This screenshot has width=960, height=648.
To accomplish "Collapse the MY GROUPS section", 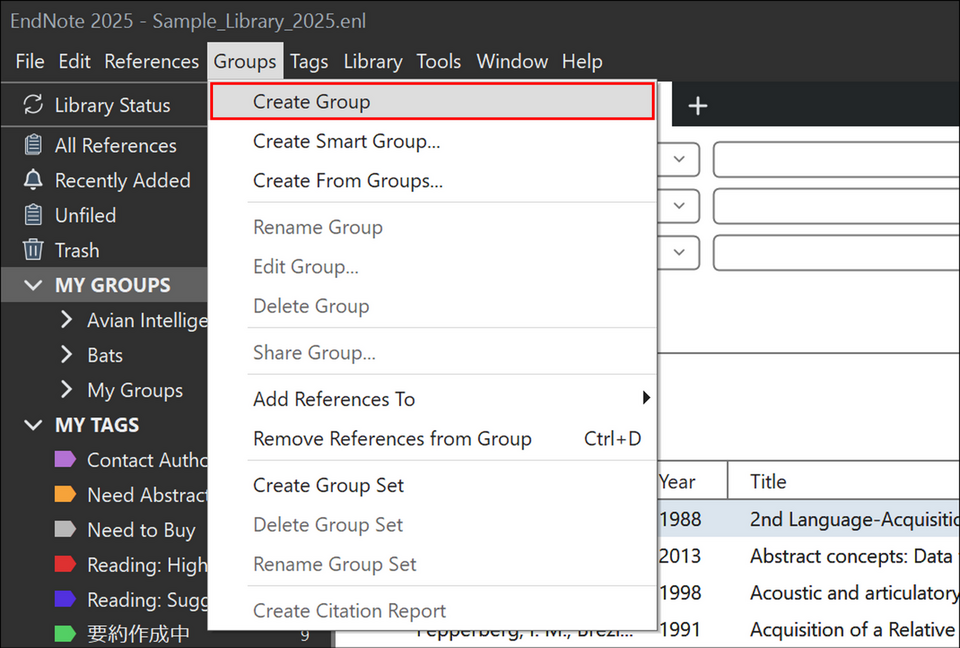I will 33,285.
